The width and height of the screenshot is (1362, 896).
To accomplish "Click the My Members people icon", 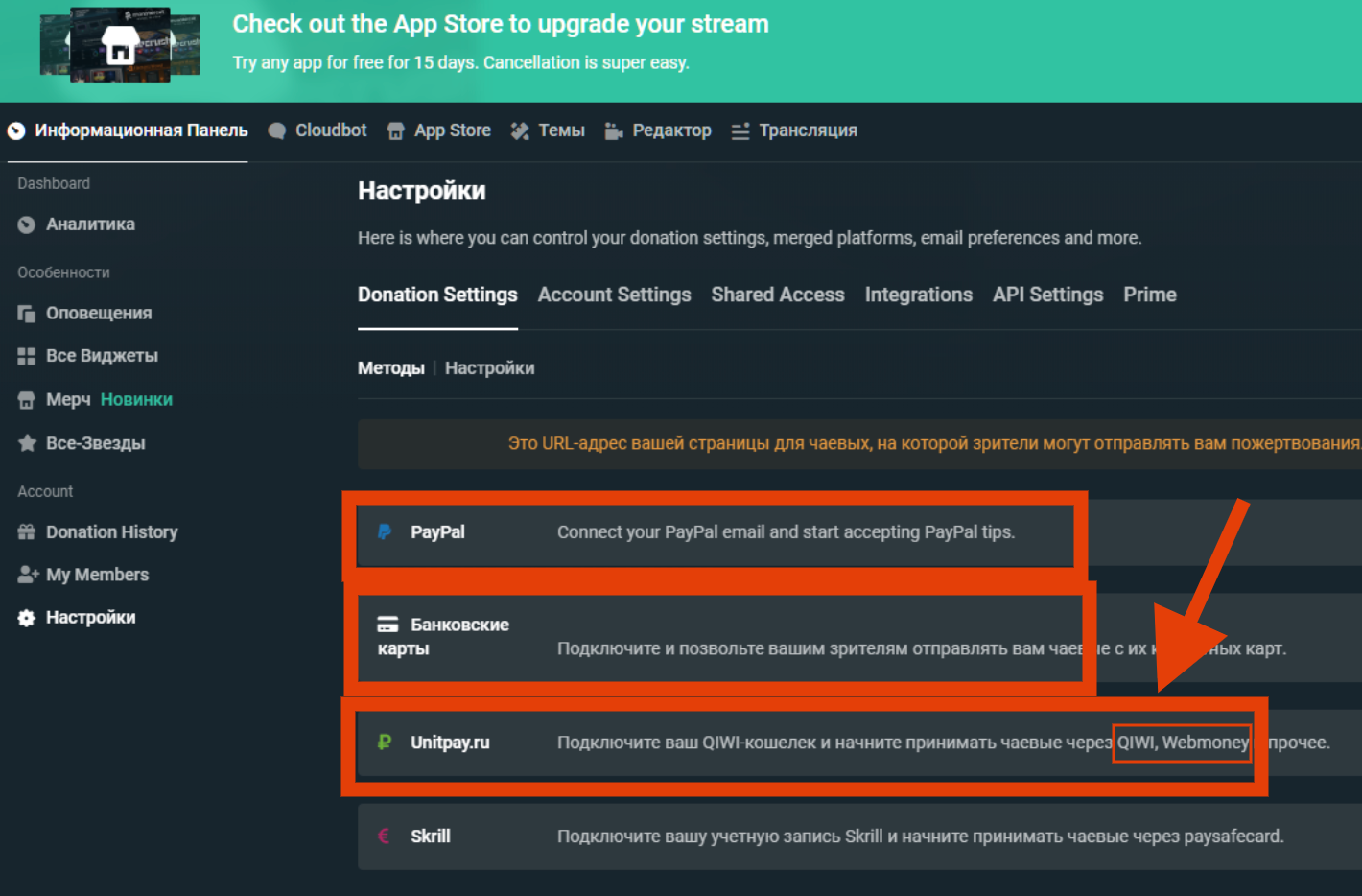I will pyautogui.click(x=28, y=575).
